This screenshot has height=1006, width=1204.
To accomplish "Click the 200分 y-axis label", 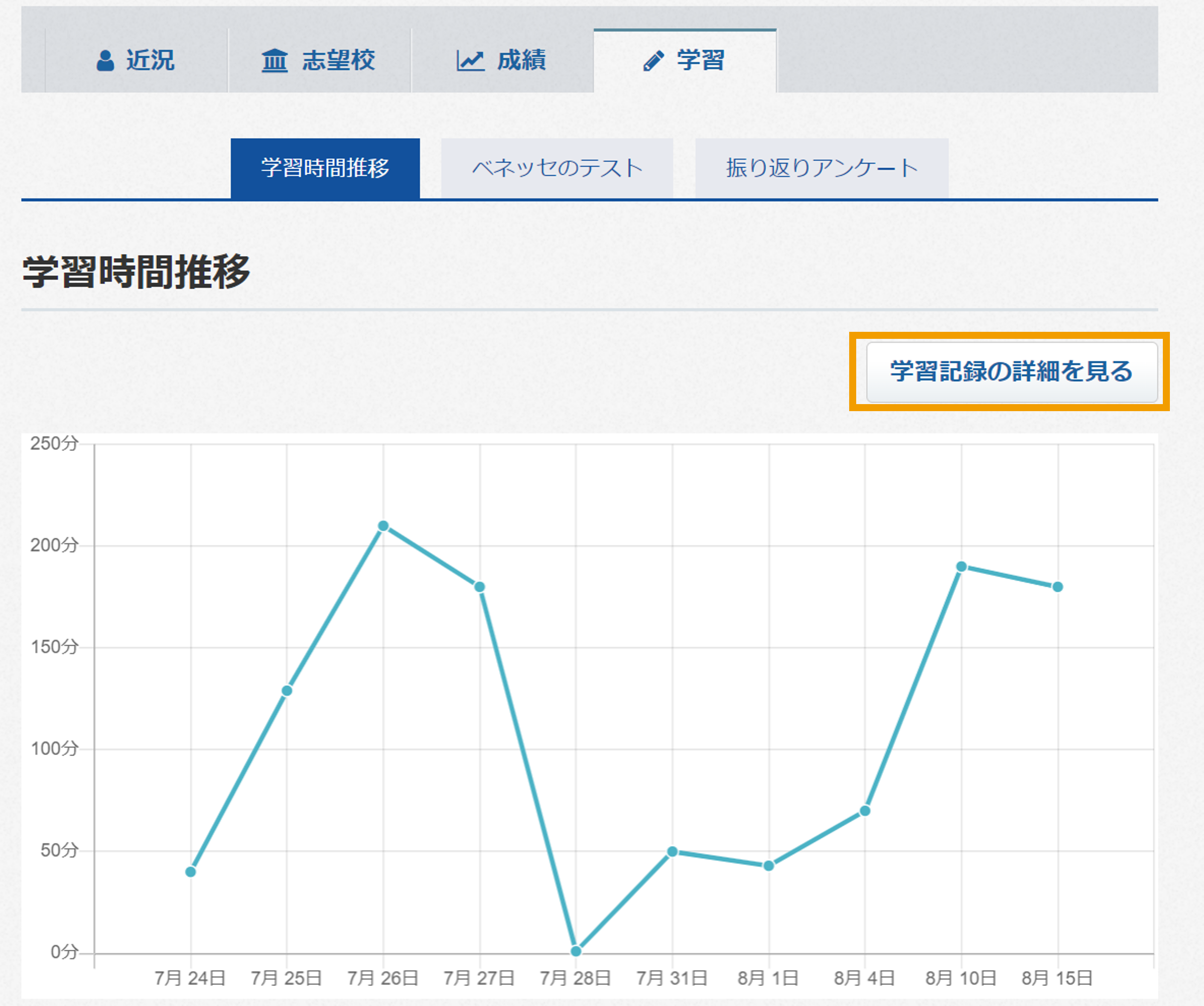I will tap(54, 545).
